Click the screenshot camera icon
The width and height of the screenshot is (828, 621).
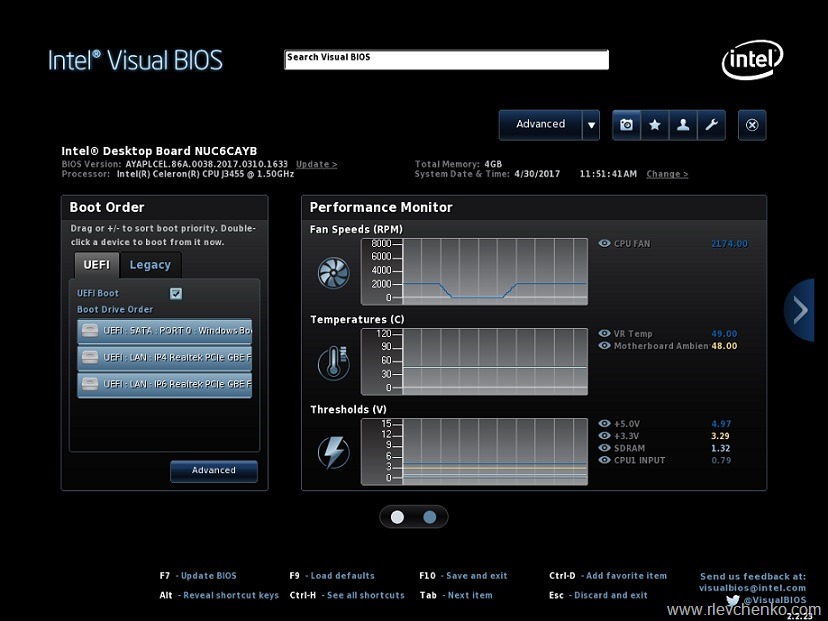(x=626, y=125)
